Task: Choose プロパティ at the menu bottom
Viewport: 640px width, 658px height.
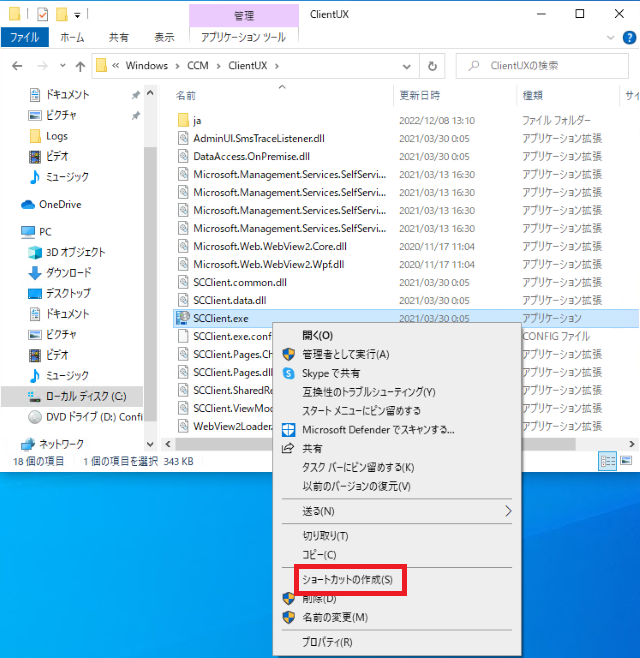Action: pos(327,643)
